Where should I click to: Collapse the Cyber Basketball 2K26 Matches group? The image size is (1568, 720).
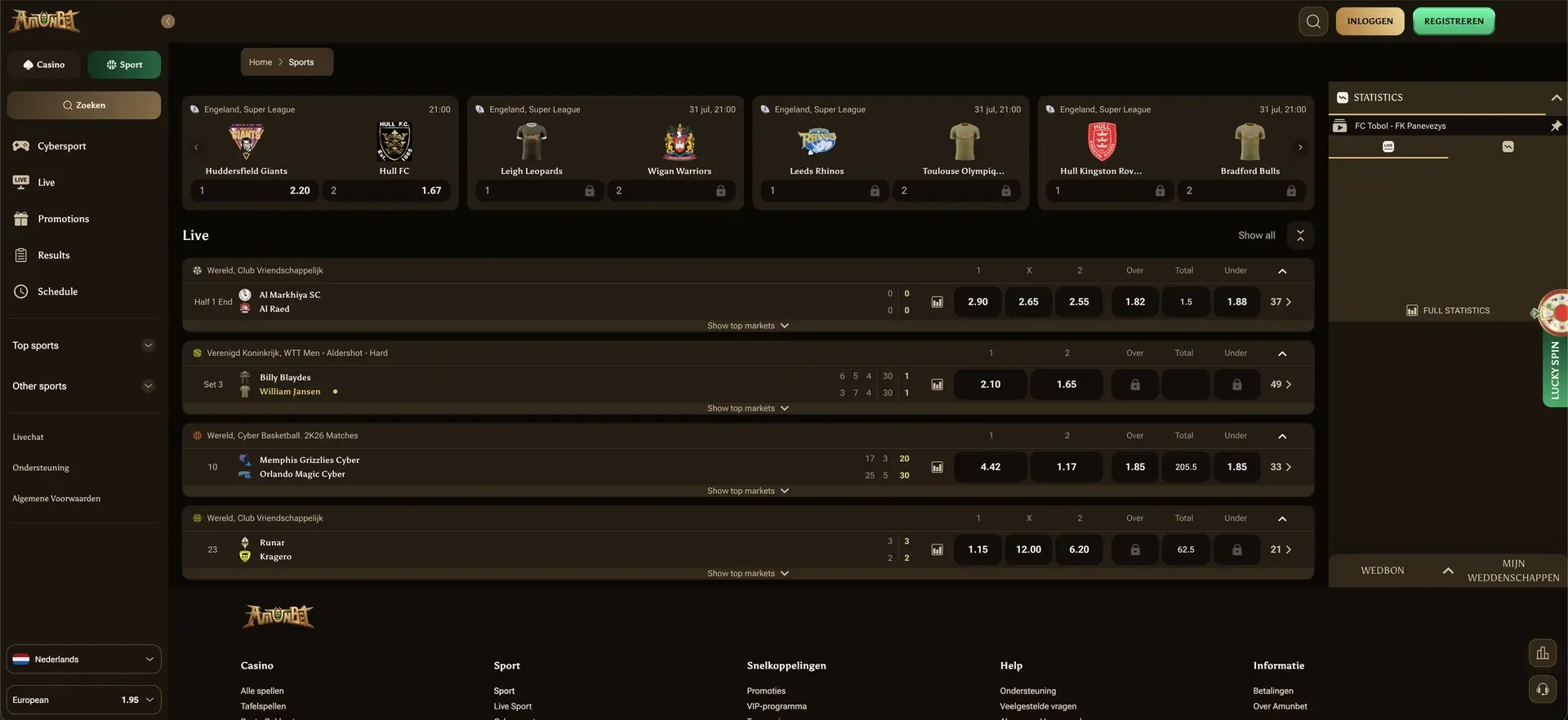click(1282, 436)
